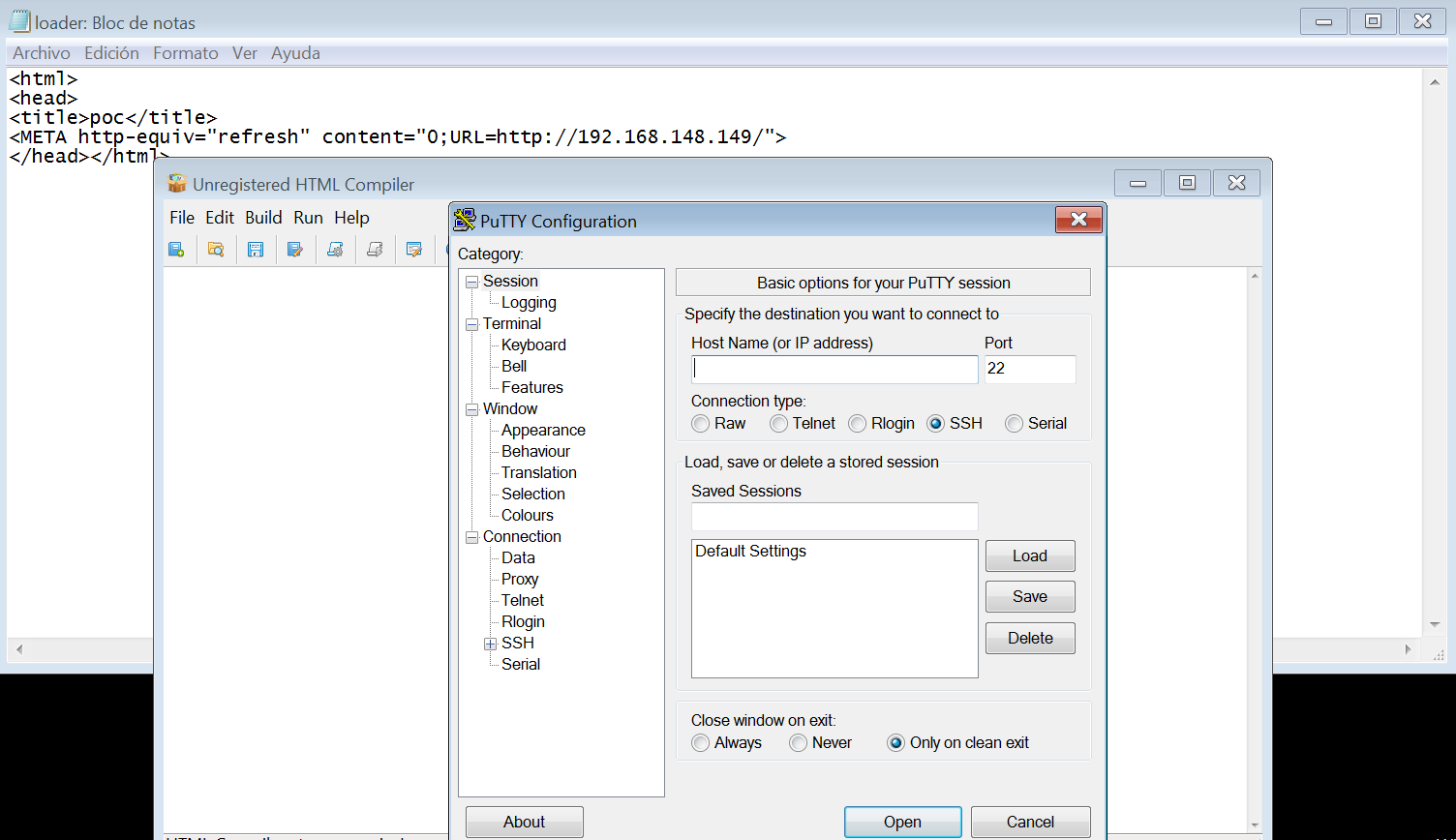The image size is (1456, 840).
Task: Click the Save session button
Action: coord(1030,596)
